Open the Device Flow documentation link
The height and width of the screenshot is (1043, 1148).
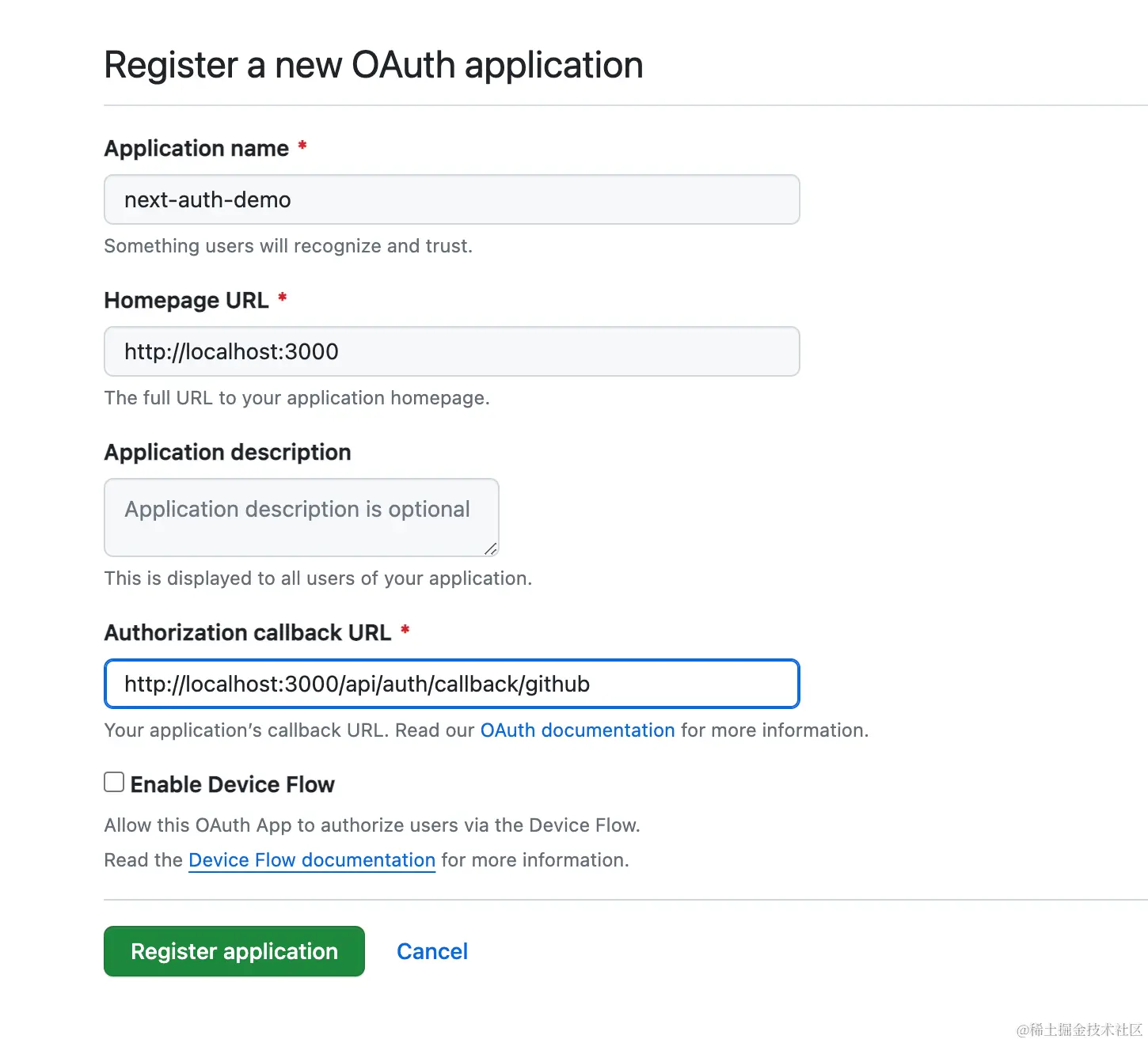312,860
